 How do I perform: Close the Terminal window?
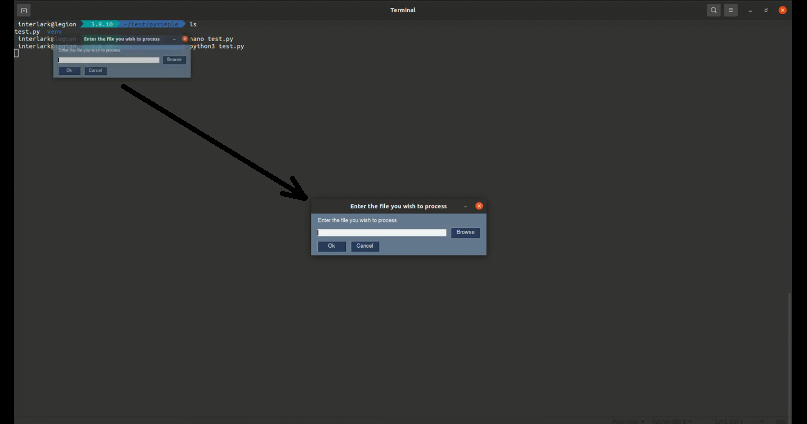pos(782,10)
